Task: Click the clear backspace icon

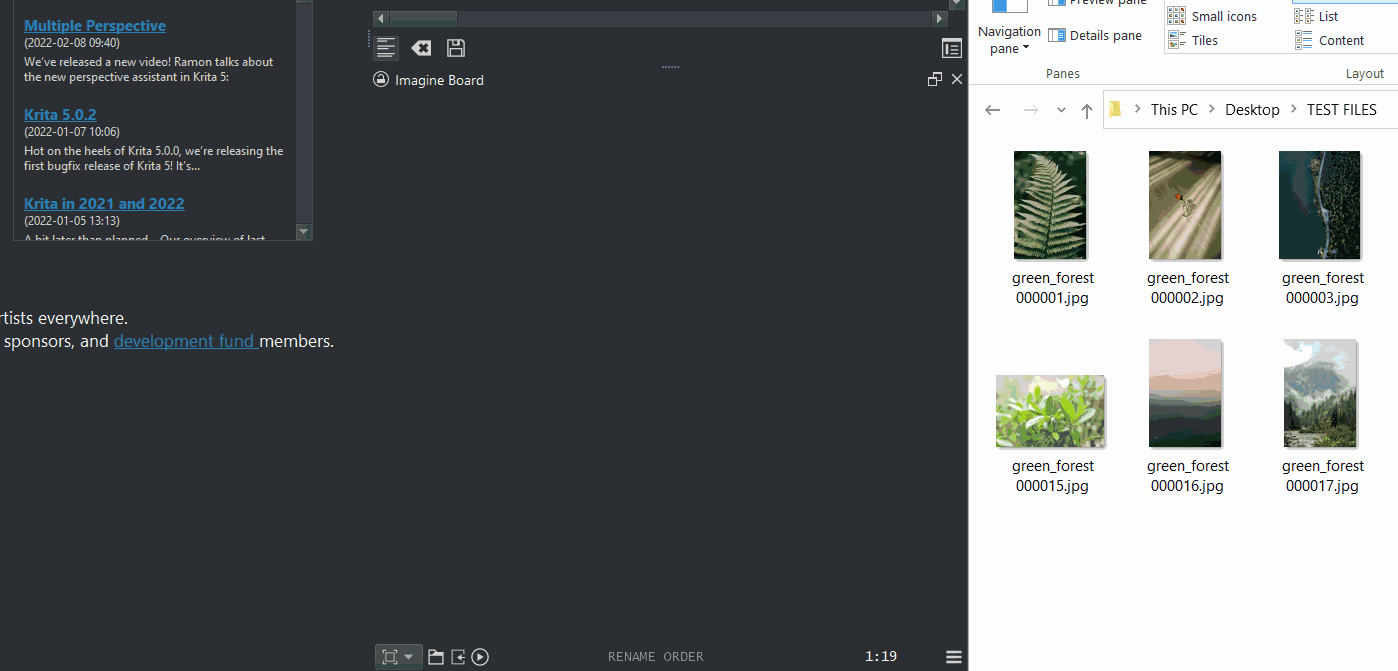Action: coord(421,47)
